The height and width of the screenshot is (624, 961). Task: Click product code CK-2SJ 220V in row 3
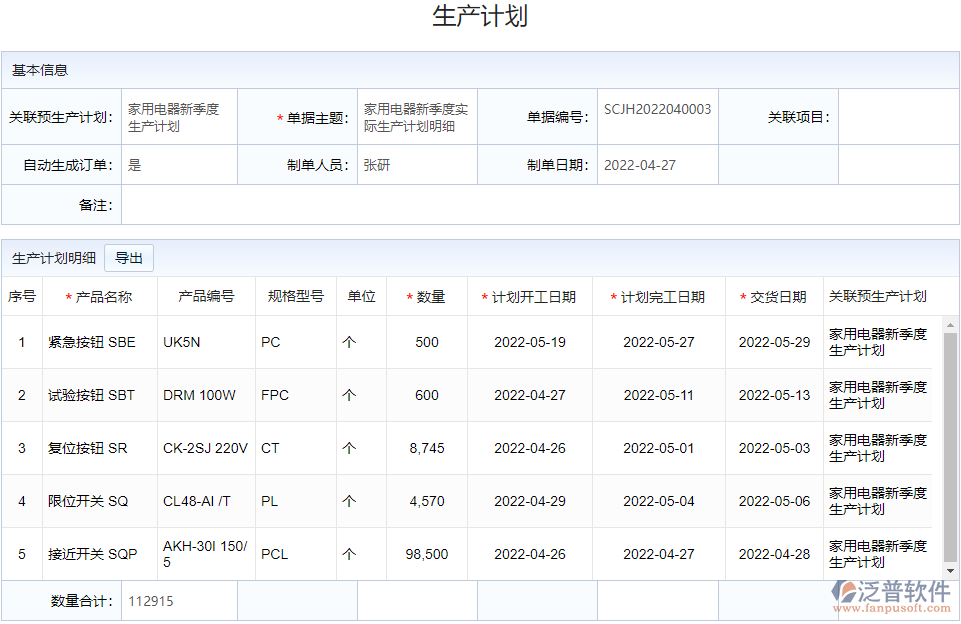click(203, 448)
